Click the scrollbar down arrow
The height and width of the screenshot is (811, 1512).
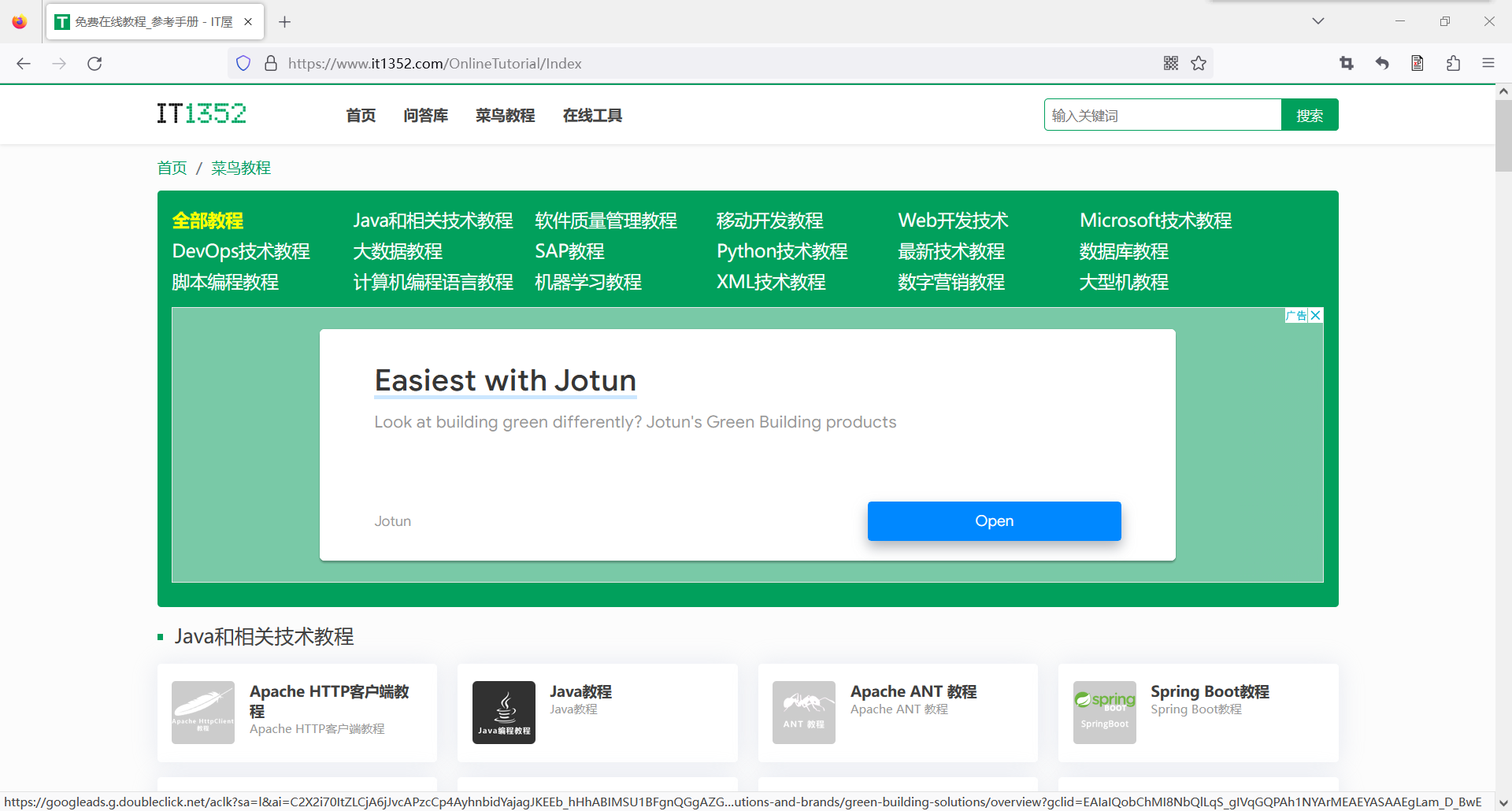tap(1503, 803)
